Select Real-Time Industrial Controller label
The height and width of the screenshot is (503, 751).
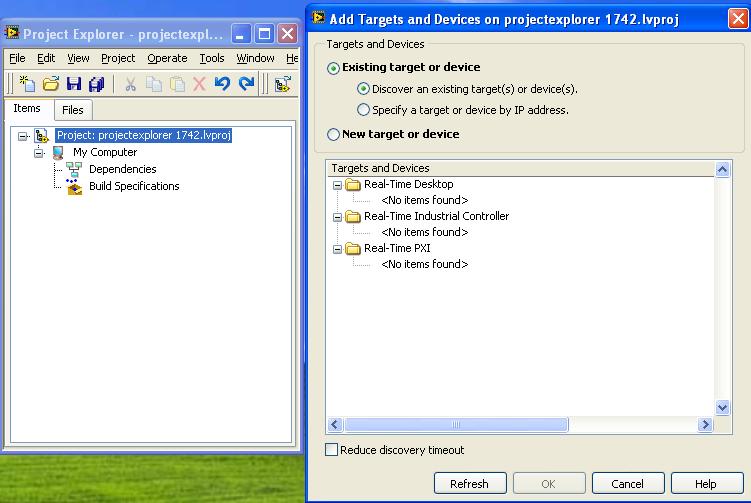(x=436, y=216)
